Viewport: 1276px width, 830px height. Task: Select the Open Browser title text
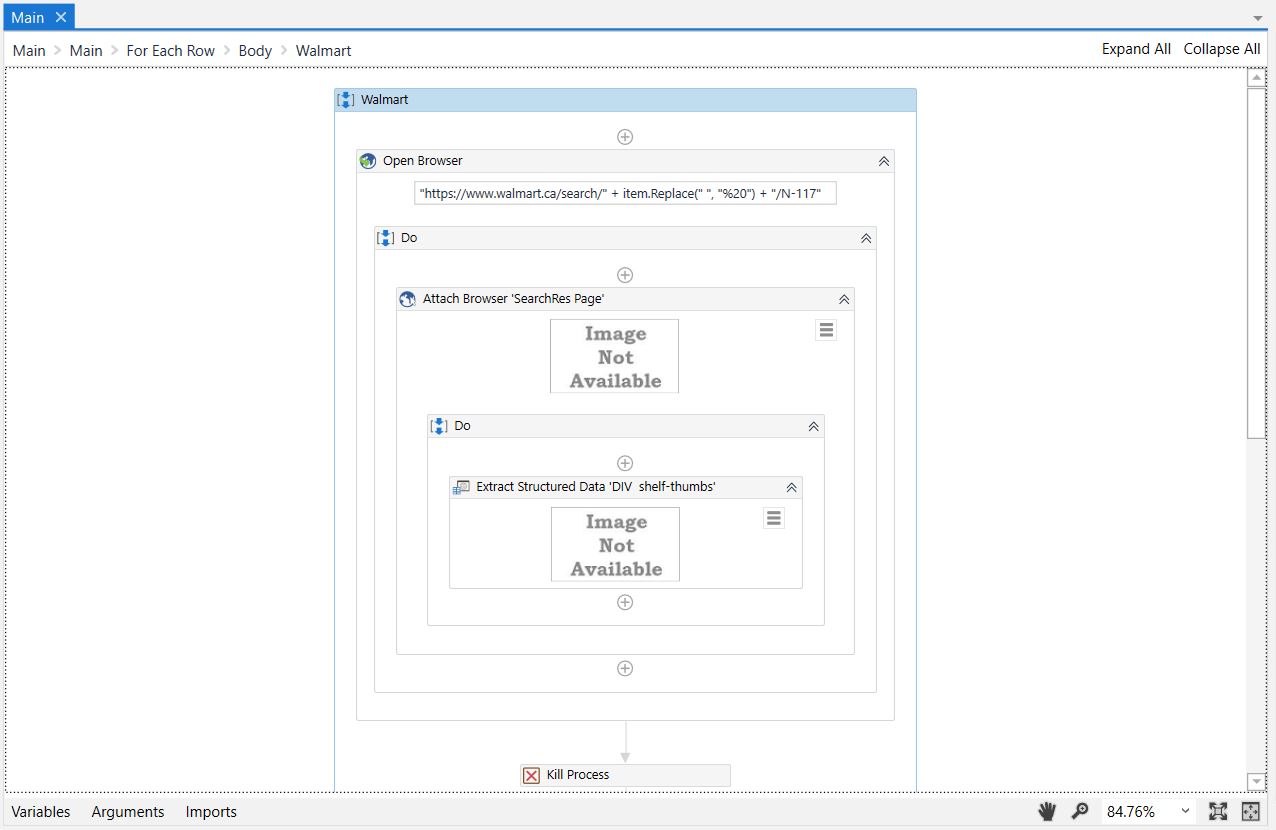tap(423, 161)
